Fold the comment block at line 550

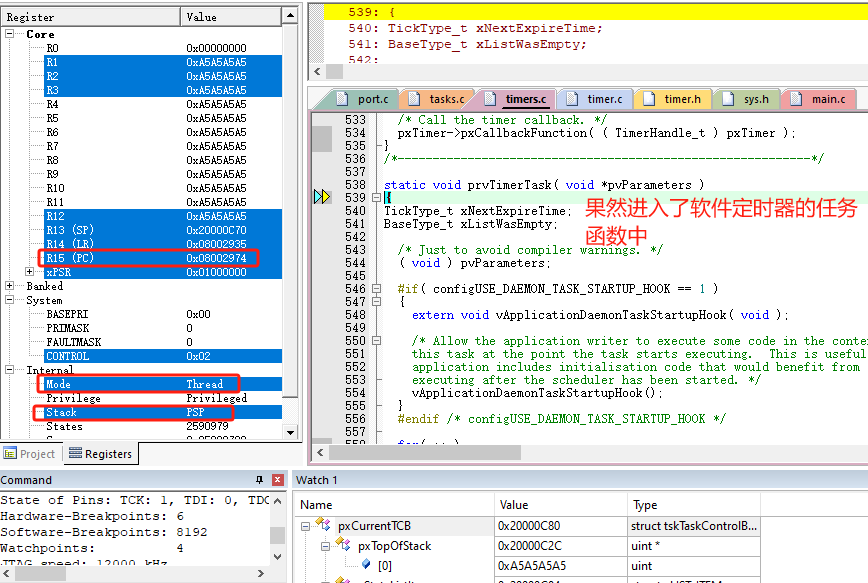coord(376,340)
